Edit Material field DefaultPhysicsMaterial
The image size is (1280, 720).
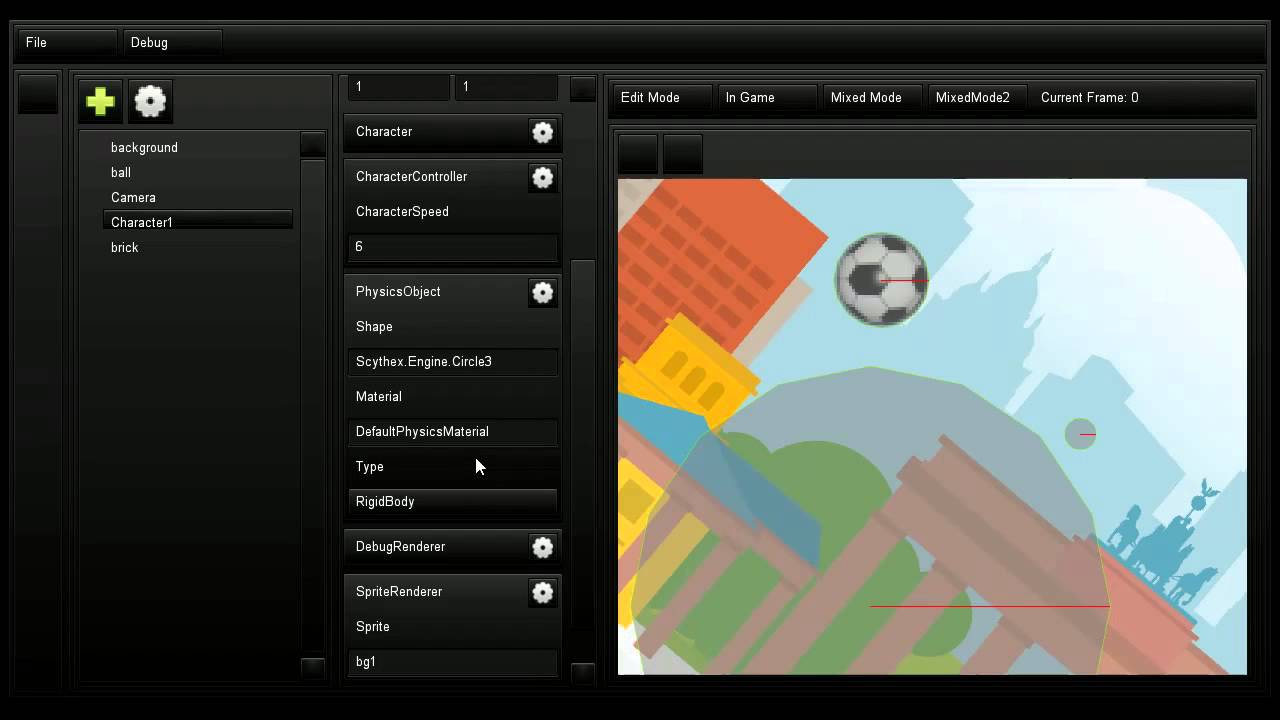(x=453, y=432)
